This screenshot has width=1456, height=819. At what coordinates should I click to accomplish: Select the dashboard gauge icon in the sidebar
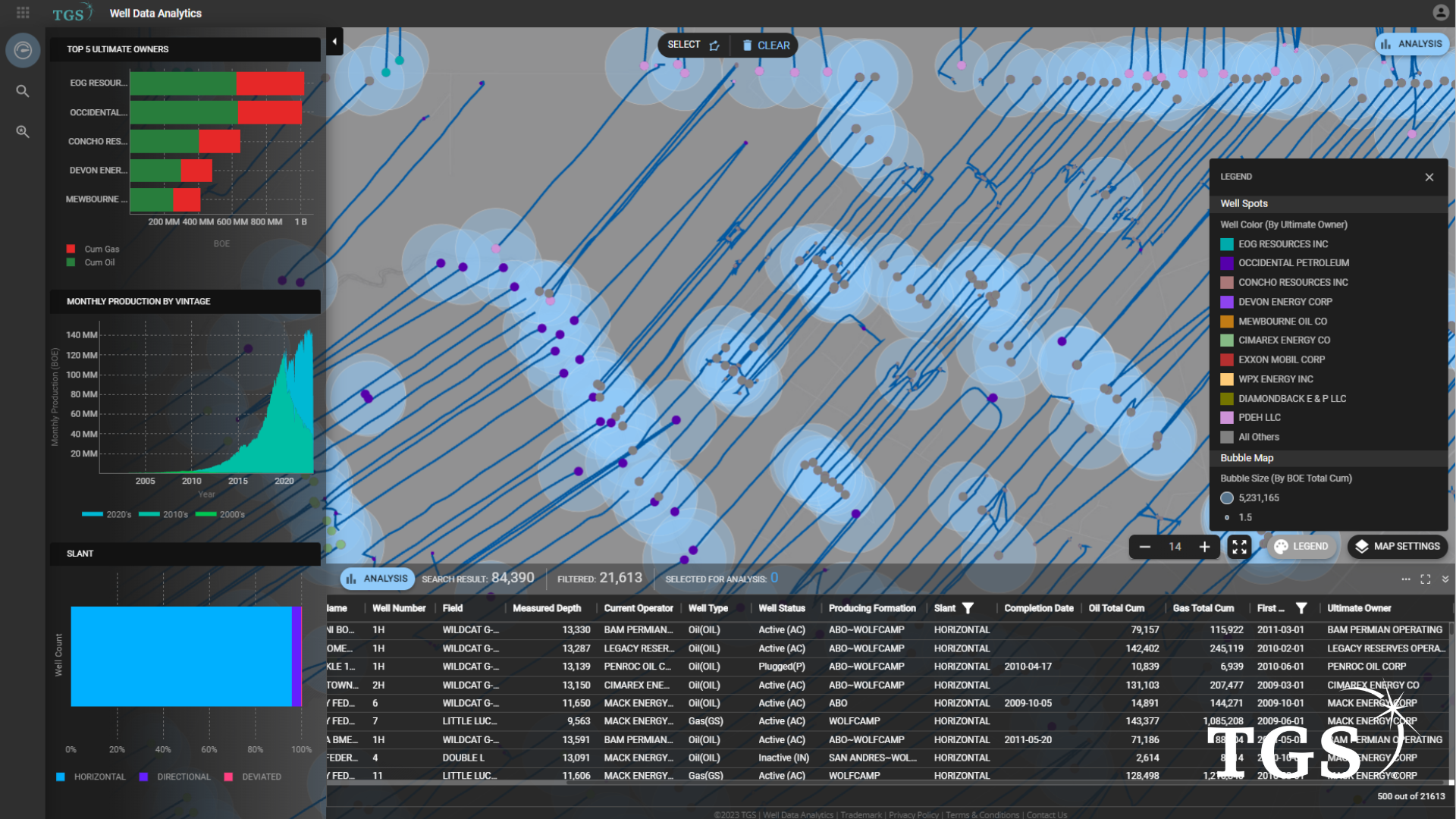click(x=22, y=50)
